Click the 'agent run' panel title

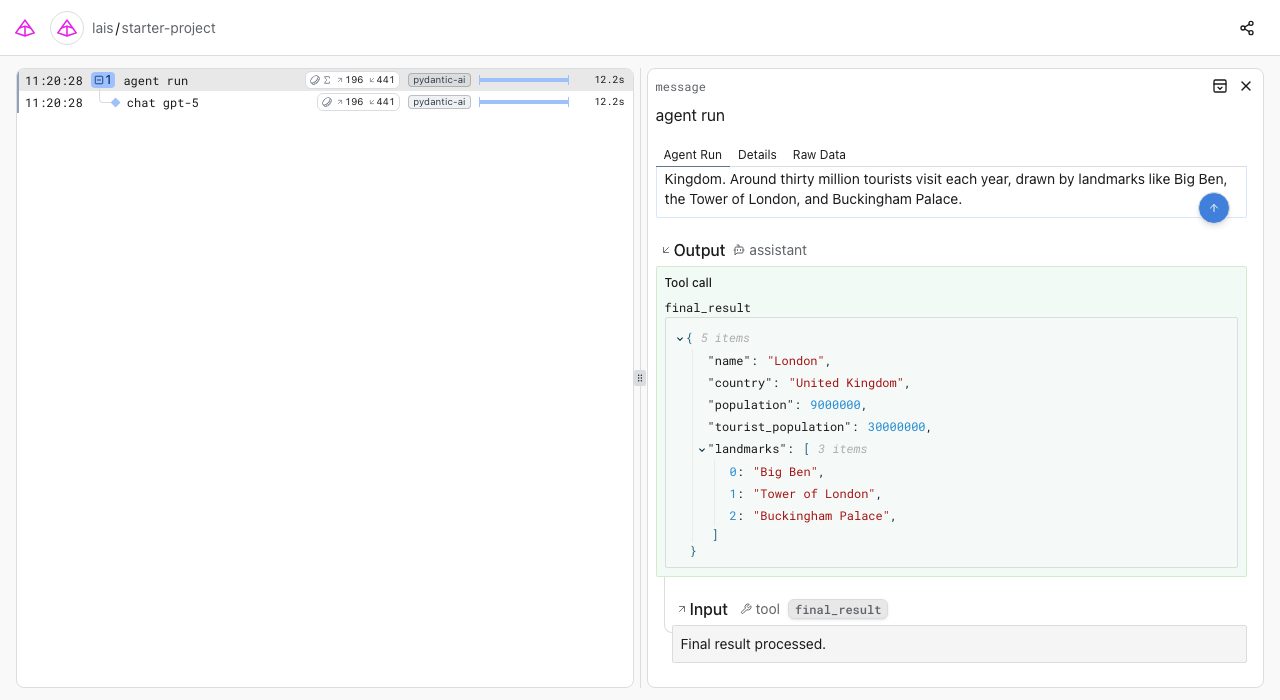coord(690,116)
